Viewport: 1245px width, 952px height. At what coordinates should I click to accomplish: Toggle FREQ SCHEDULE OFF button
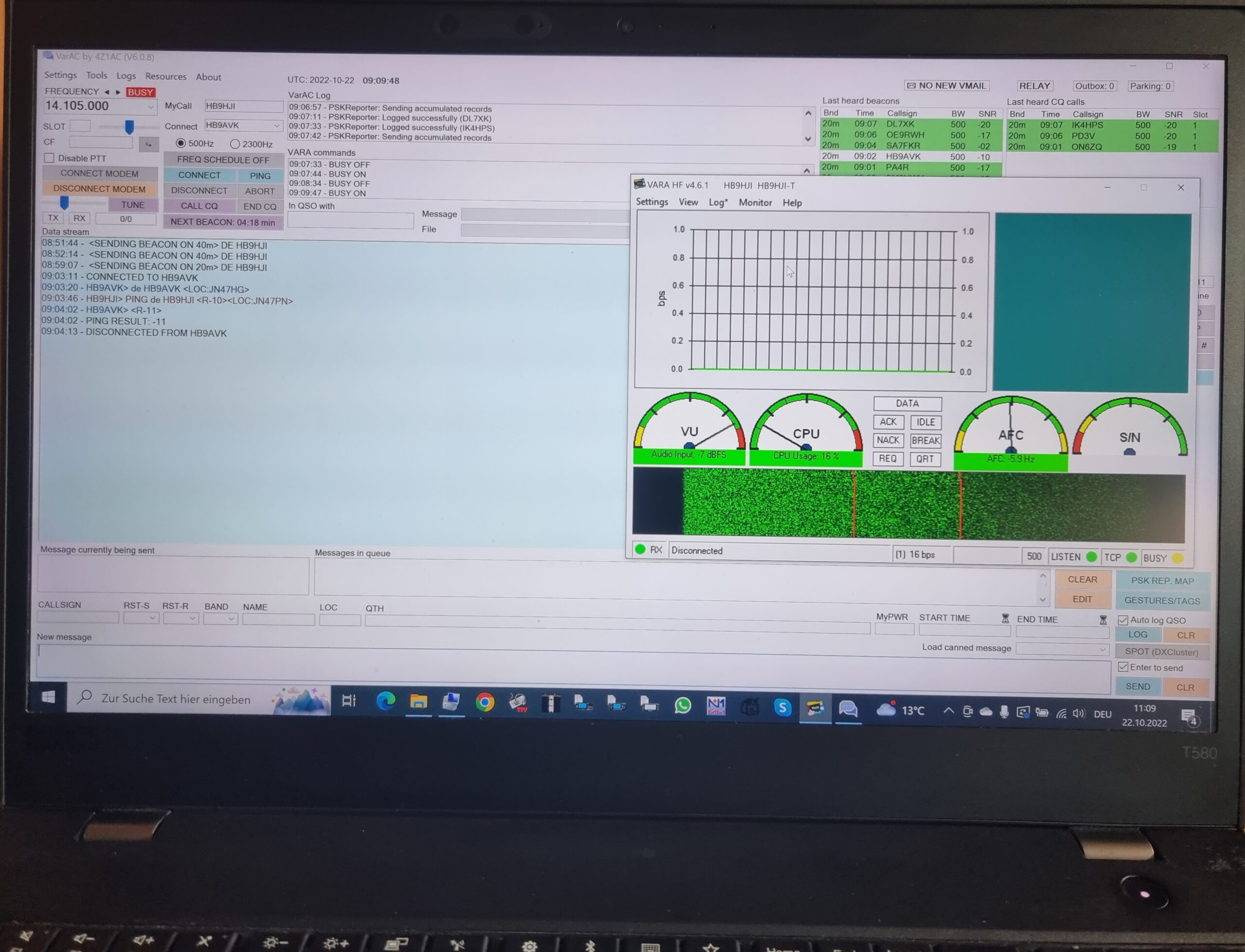tap(223, 160)
